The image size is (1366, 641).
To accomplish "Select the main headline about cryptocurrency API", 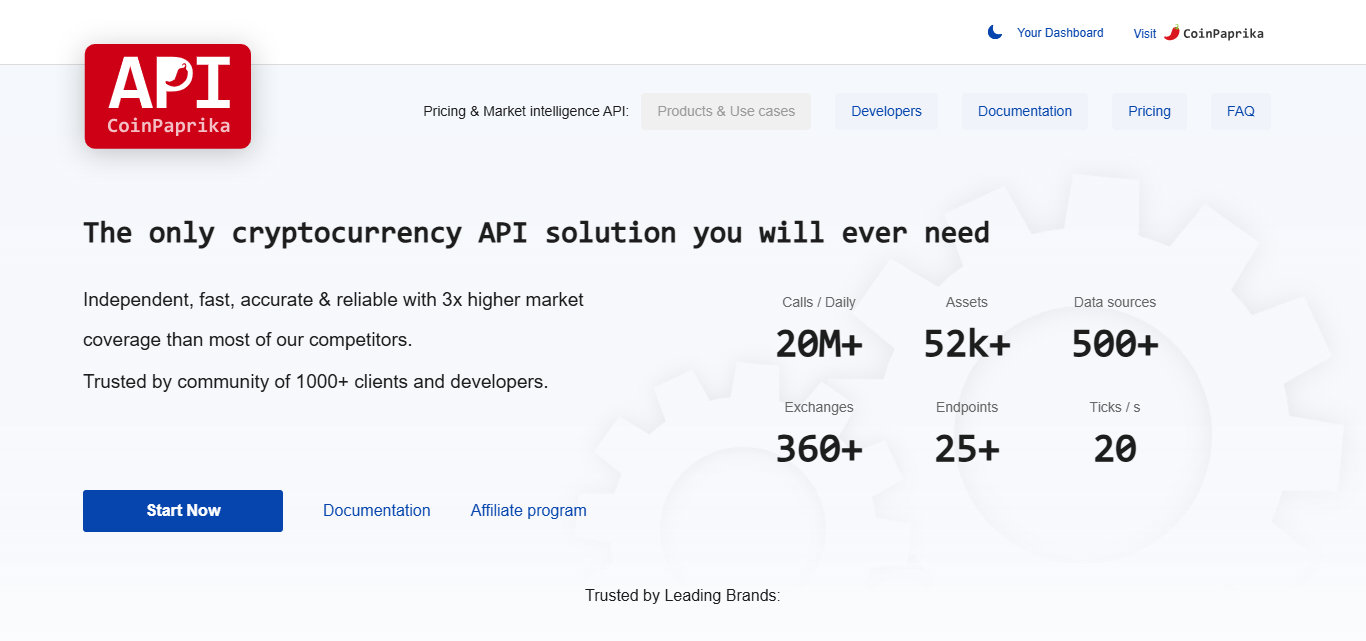I will [x=537, y=233].
